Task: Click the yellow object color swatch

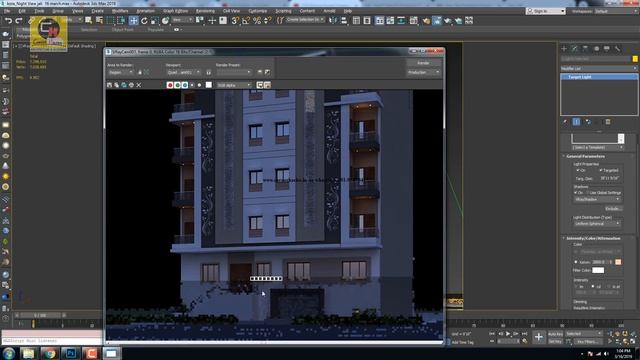Action: (635, 59)
